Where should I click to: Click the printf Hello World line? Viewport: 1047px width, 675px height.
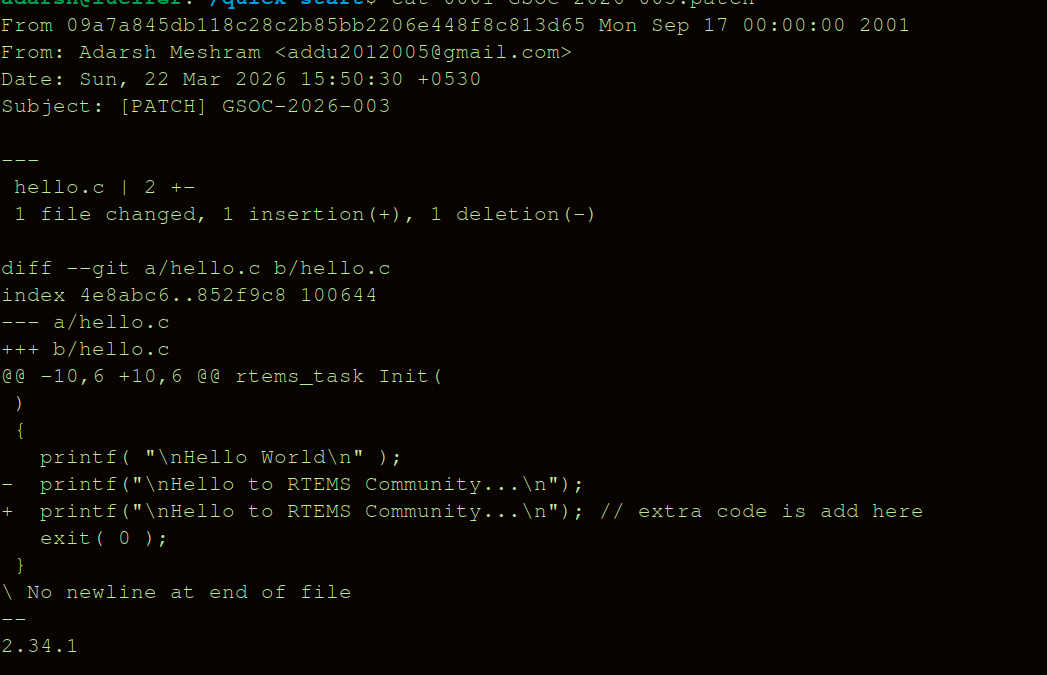(220, 457)
